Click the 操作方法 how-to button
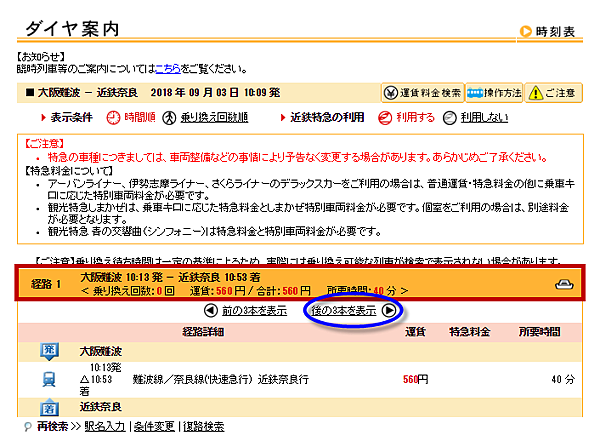 click(494, 93)
